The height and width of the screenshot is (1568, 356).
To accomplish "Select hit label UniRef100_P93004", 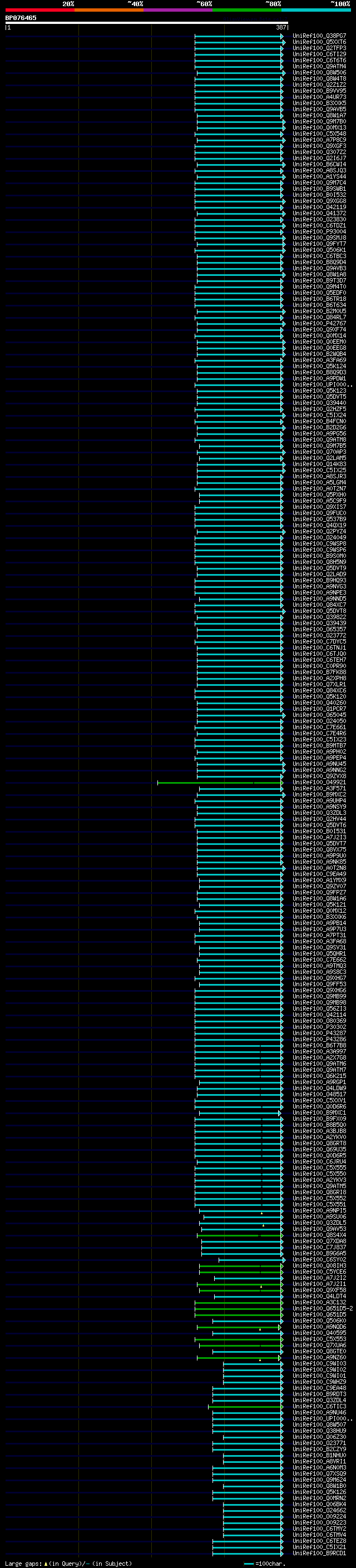I will point(319,232).
